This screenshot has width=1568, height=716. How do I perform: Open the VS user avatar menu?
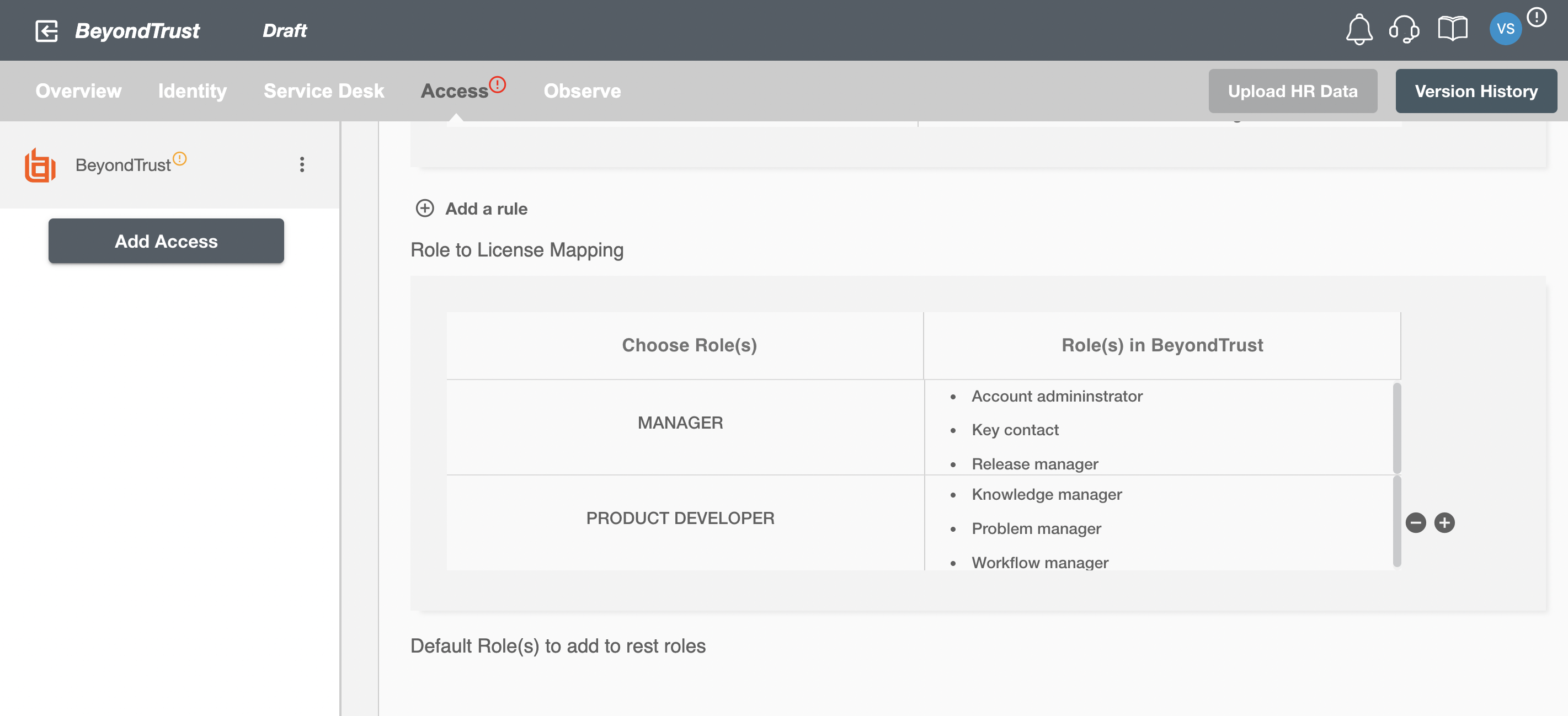[x=1505, y=29]
